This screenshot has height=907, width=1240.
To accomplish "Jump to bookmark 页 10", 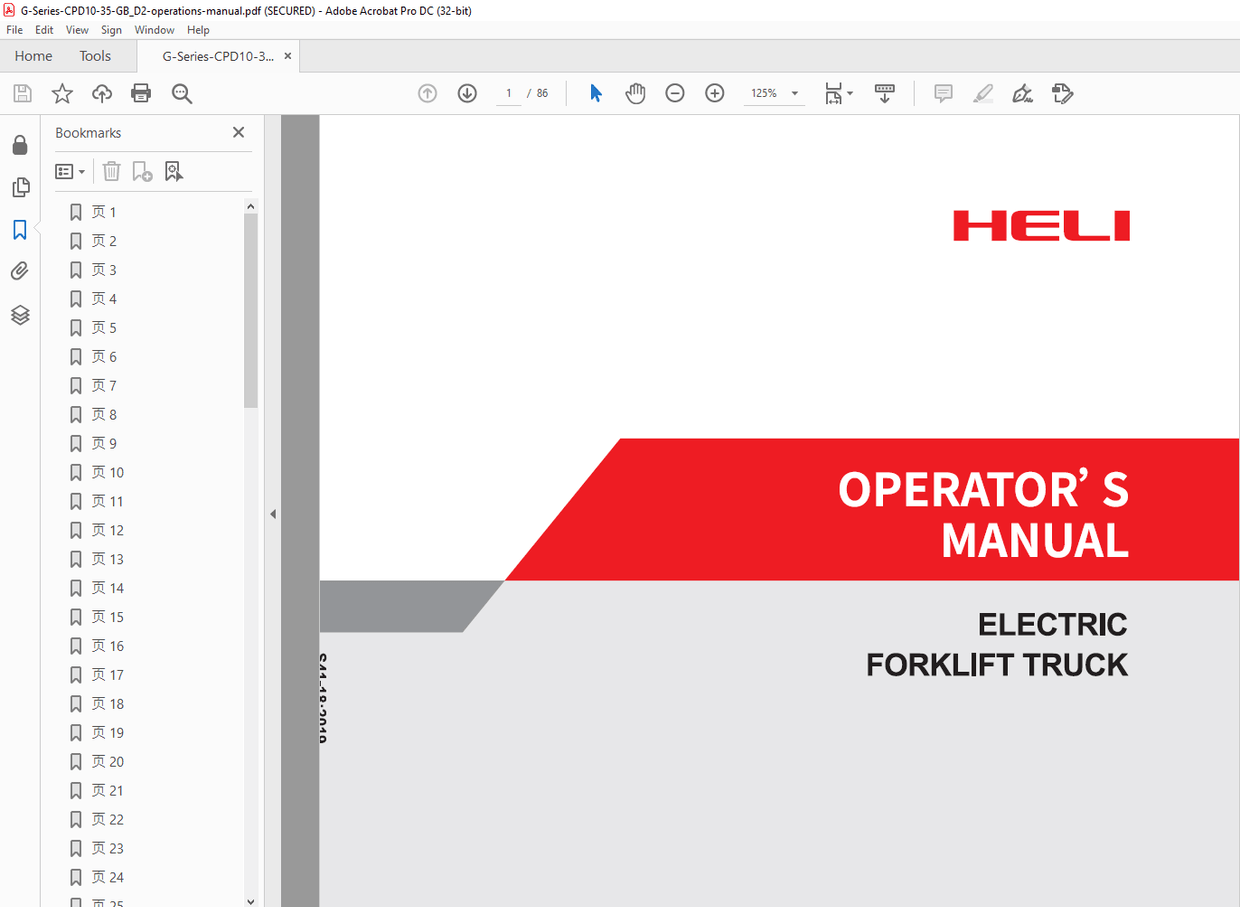I will pyautogui.click(x=108, y=472).
